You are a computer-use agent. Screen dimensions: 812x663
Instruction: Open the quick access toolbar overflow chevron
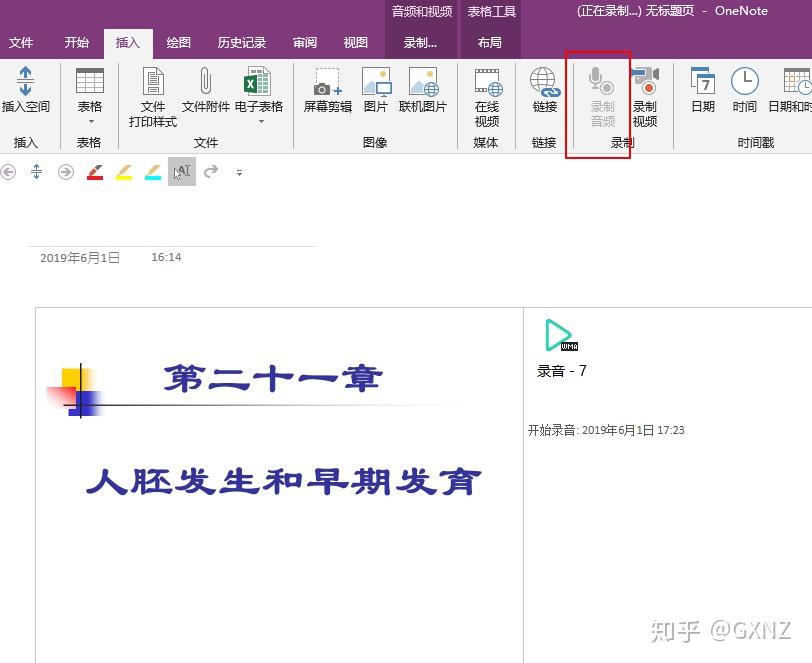(239, 173)
